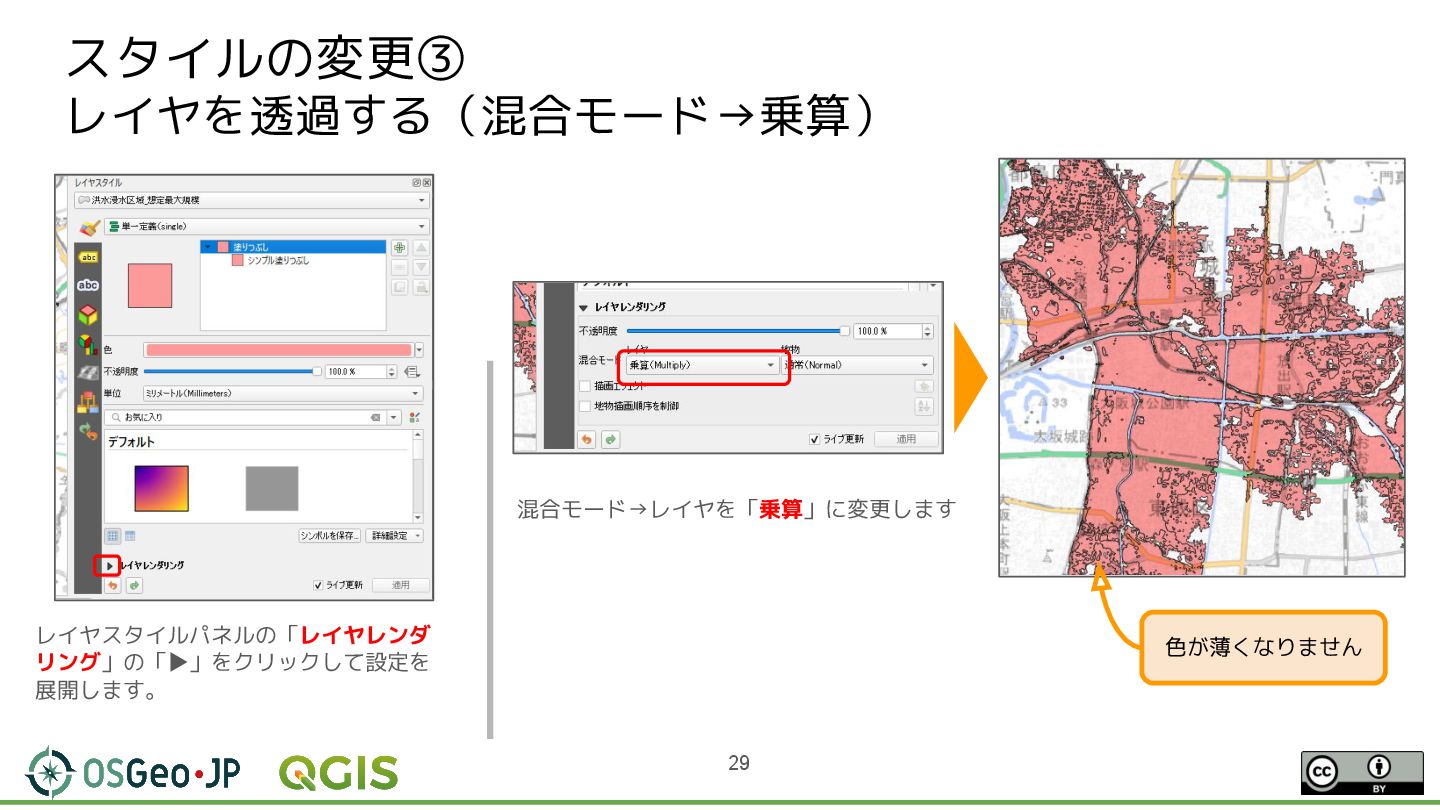This screenshot has width=1440, height=810.
Task: Open the style manager icon
Action: pyautogui.click(x=414, y=417)
